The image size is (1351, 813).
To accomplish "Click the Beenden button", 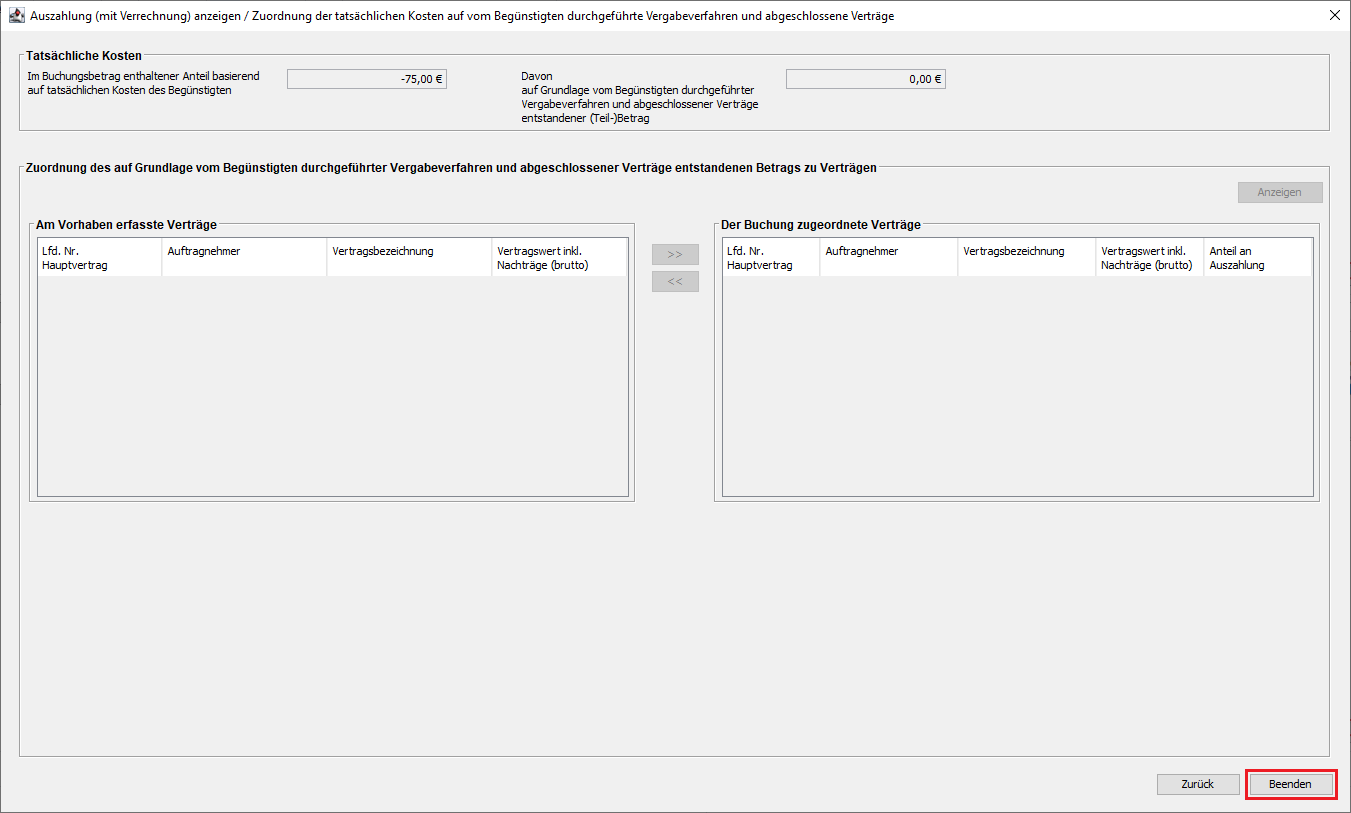I will pyautogui.click(x=1290, y=784).
